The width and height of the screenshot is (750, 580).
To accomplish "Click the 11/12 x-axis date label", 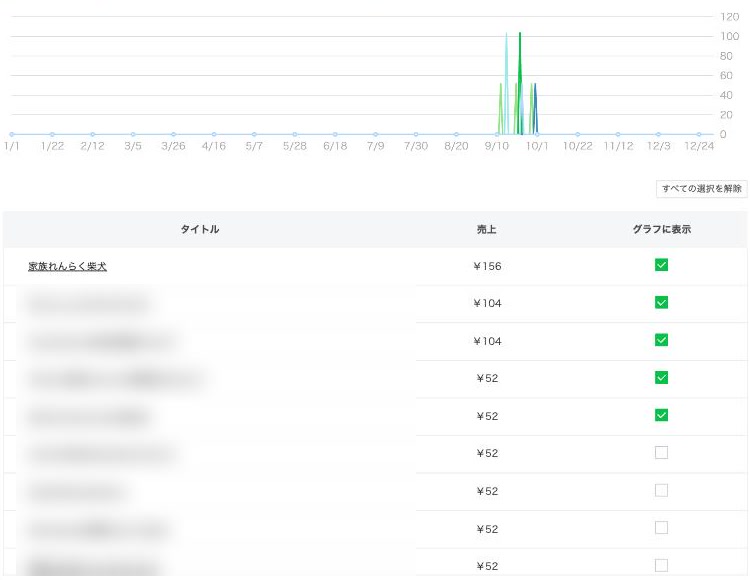I will coord(618,146).
